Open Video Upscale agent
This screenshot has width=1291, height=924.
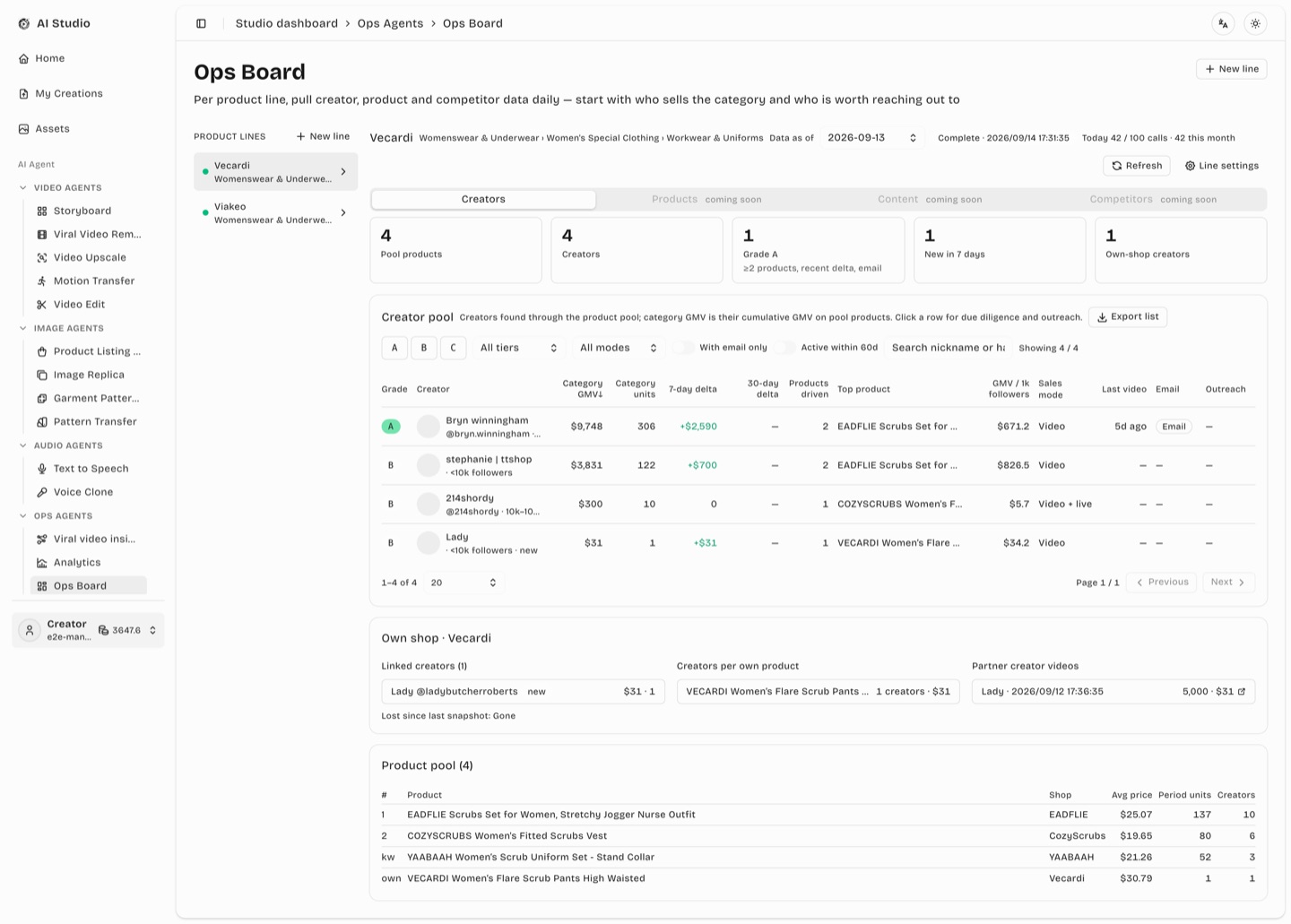[x=89, y=257]
